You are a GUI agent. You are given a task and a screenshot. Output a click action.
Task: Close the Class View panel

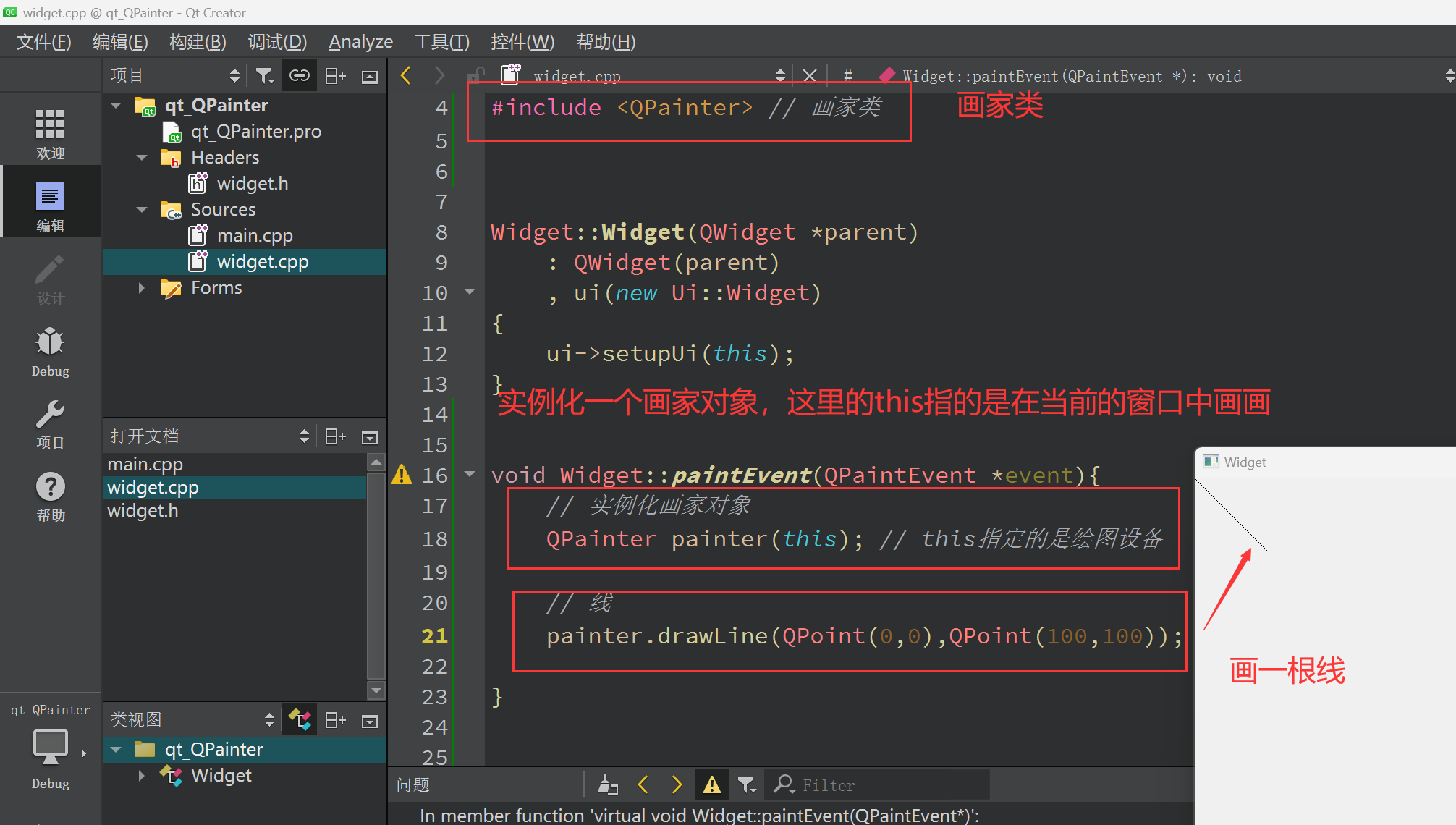click(370, 720)
